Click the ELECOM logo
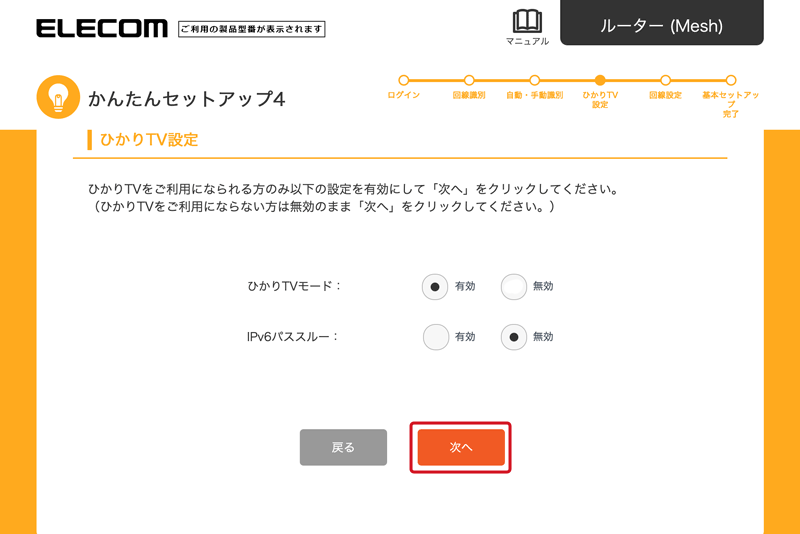Viewport: 800px width, 534px height. click(x=102, y=28)
